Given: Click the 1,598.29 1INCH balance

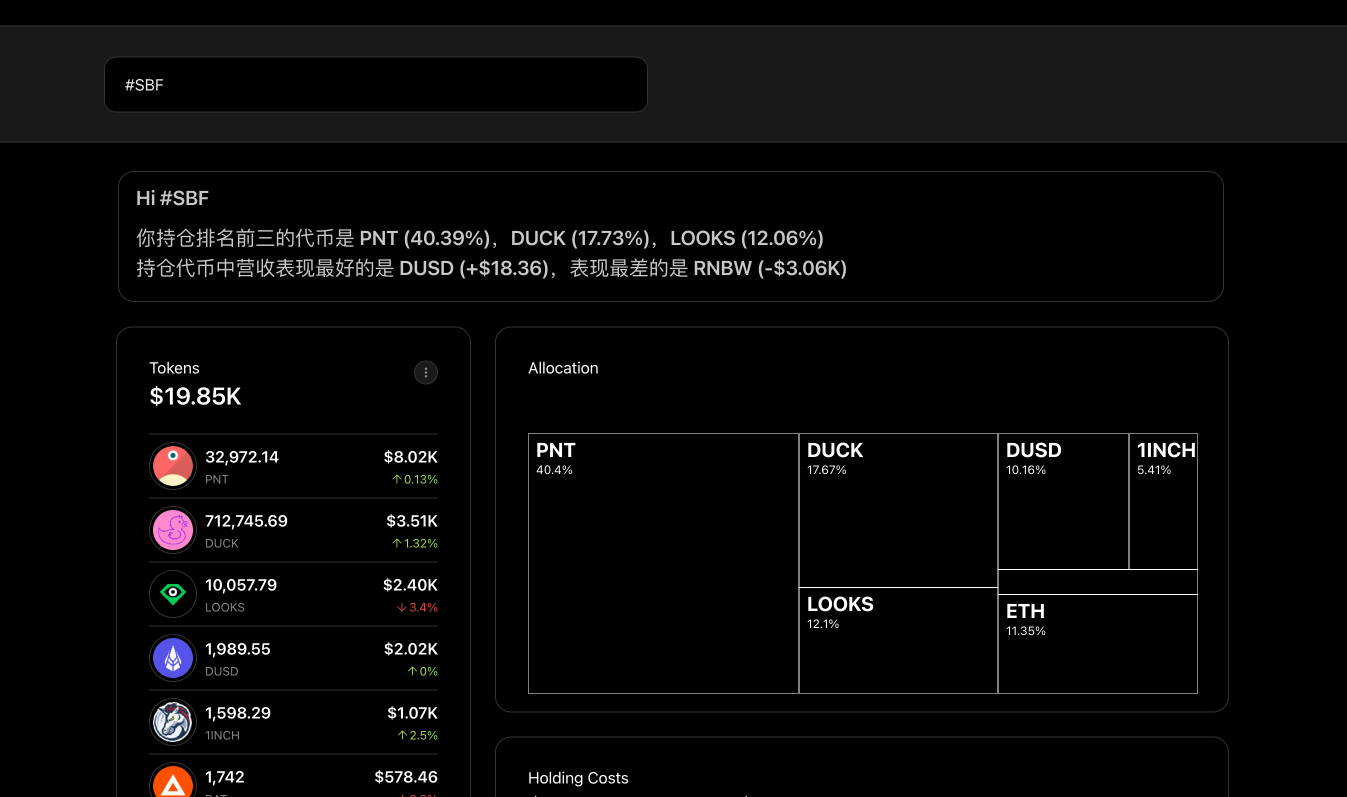Looking at the screenshot, I should point(238,713).
